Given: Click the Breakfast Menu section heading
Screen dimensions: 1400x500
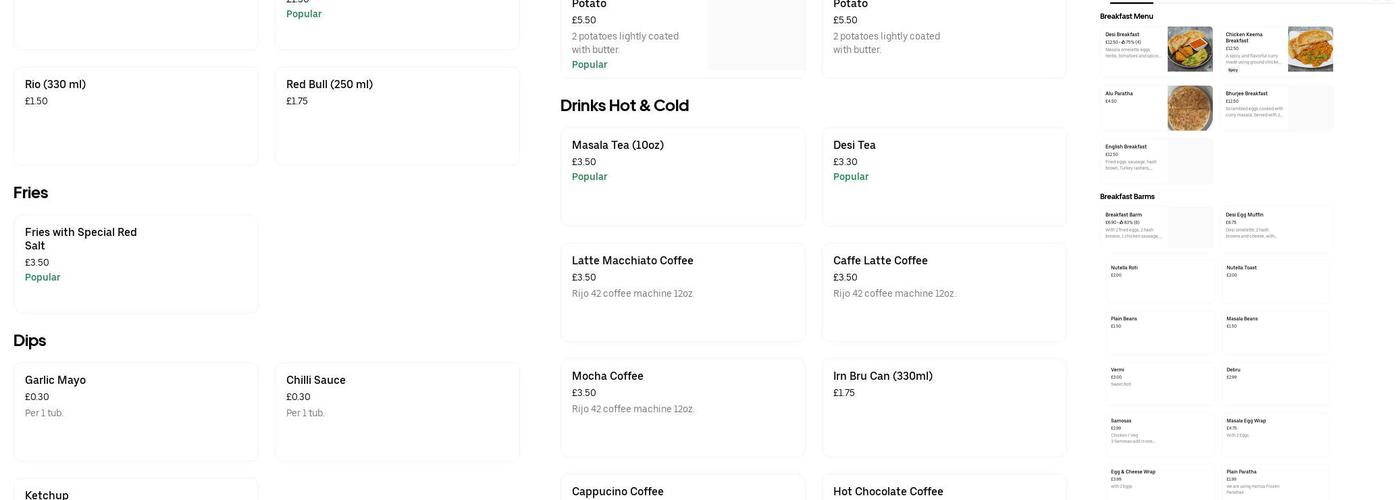Looking at the screenshot, I should click(1126, 16).
